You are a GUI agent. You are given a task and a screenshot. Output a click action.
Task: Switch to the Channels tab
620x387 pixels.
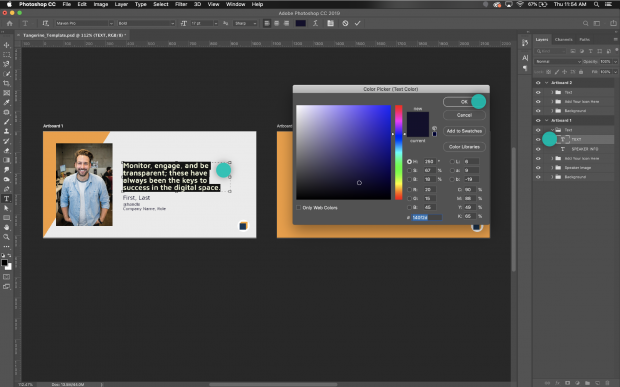point(563,40)
